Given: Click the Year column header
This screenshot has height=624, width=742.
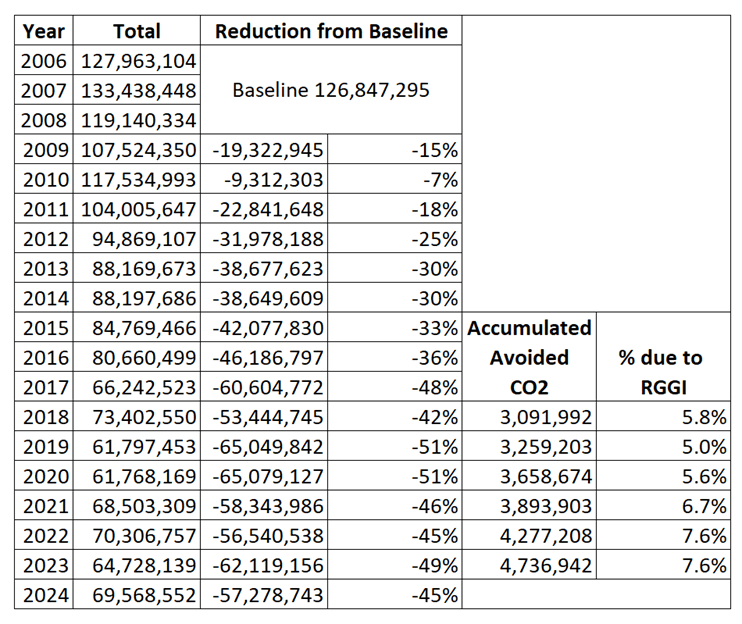Looking at the screenshot, I should coord(43,31).
